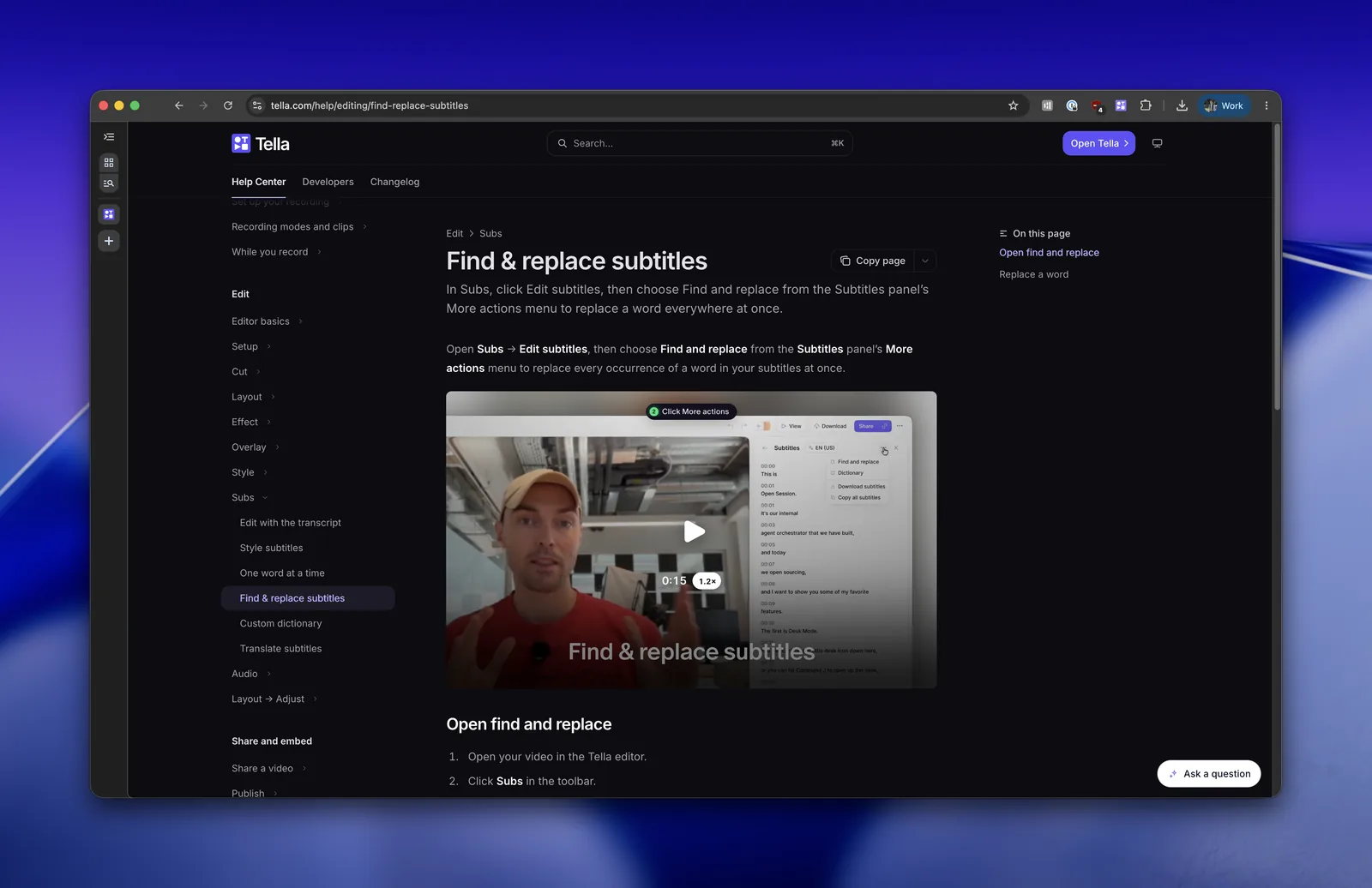The height and width of the screenshot is (888, 1372).
Task: Expand Share a video section
Action: coord(269,768)
